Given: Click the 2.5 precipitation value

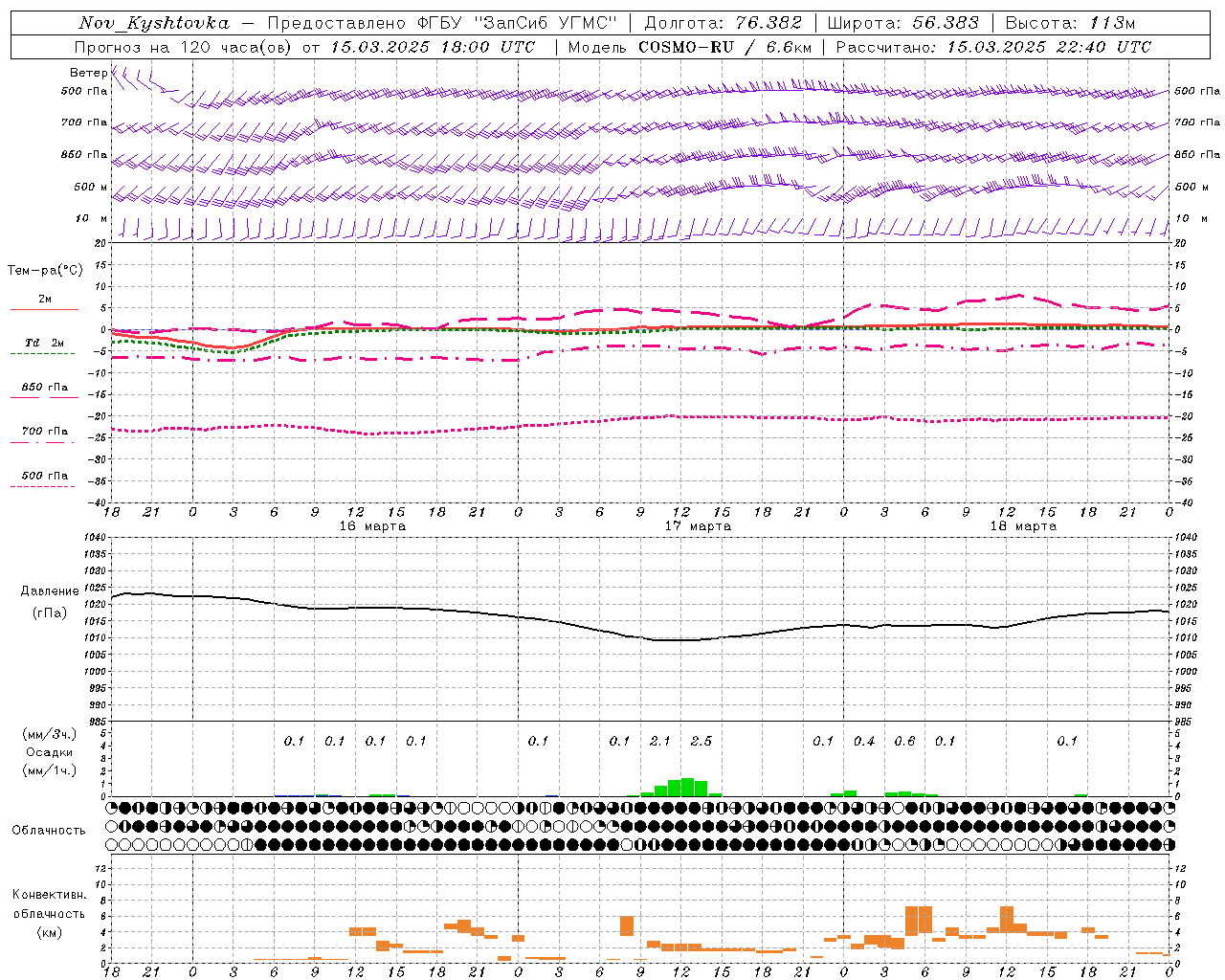Looking at the screenshot, I should 701,741.
